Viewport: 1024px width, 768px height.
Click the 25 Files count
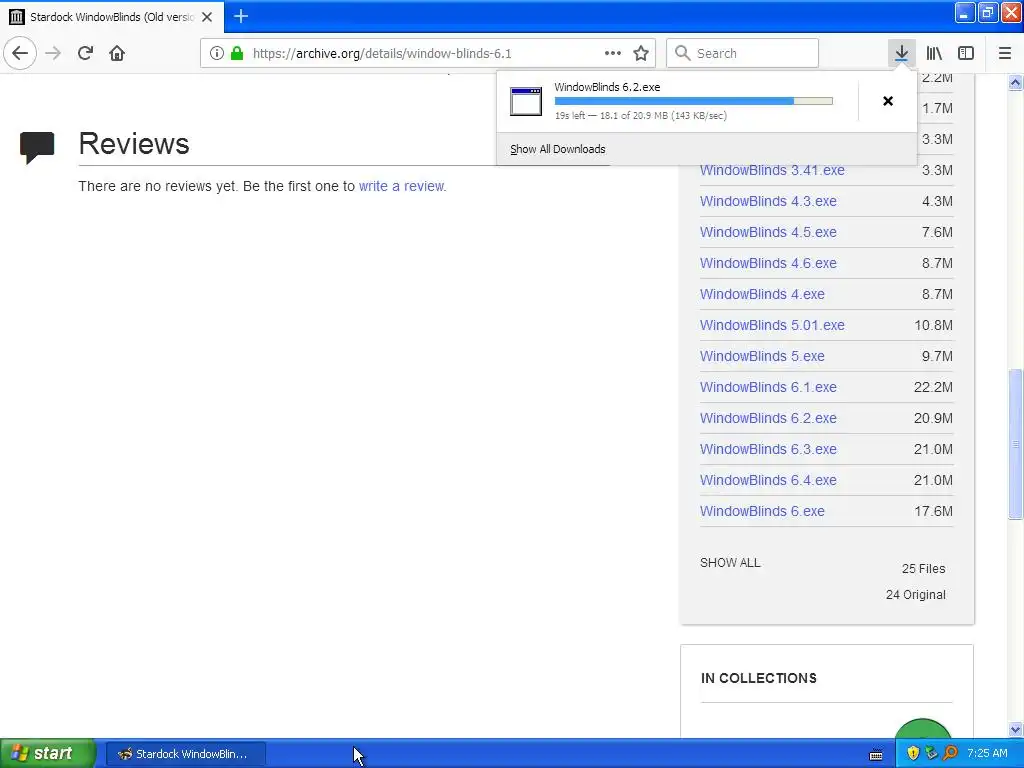(923, 569)
